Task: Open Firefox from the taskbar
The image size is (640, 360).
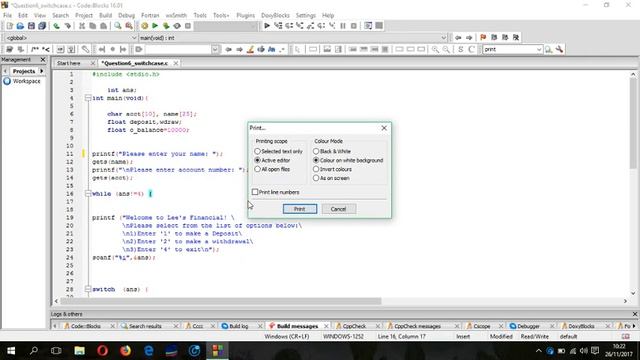Action: (x=125, y=351)
